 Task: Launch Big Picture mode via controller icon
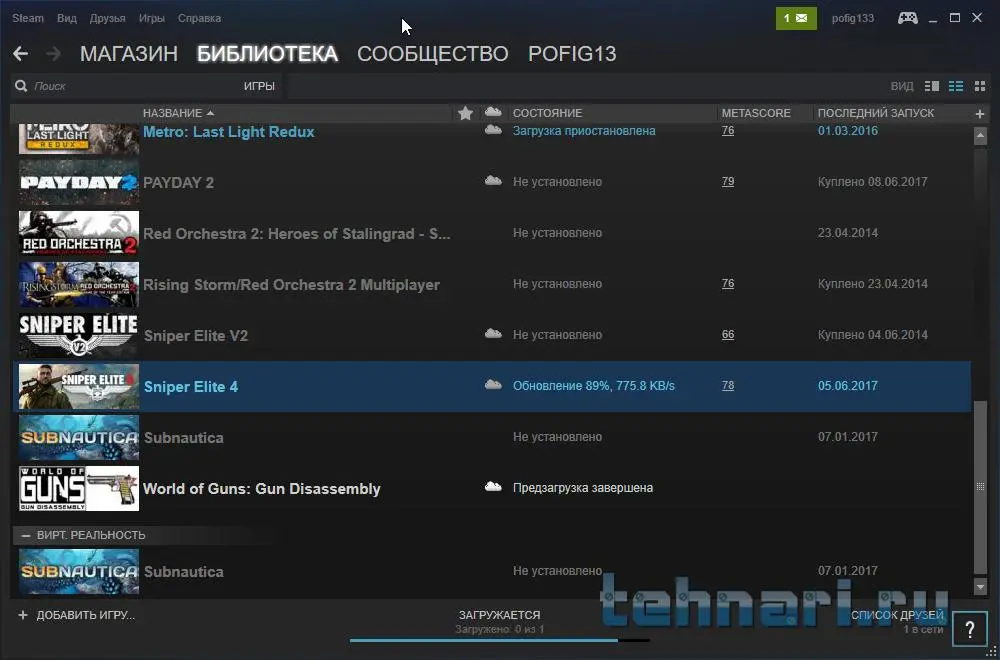pyautogui.click(x=908, y=18)
